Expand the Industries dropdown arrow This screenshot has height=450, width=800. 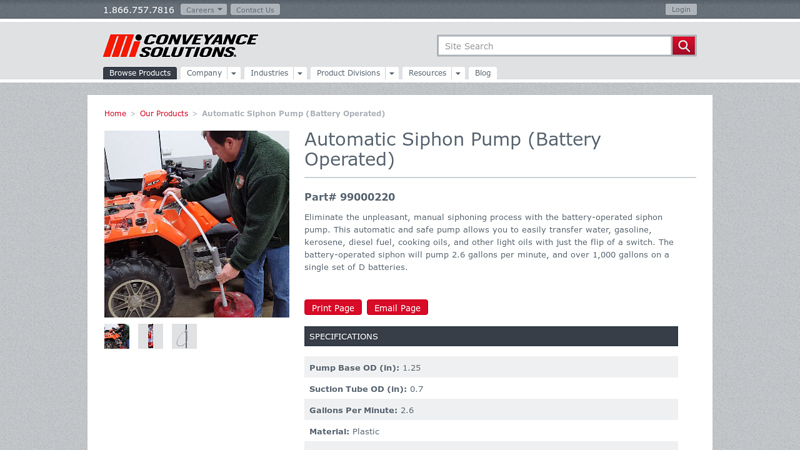coord(300,73)
